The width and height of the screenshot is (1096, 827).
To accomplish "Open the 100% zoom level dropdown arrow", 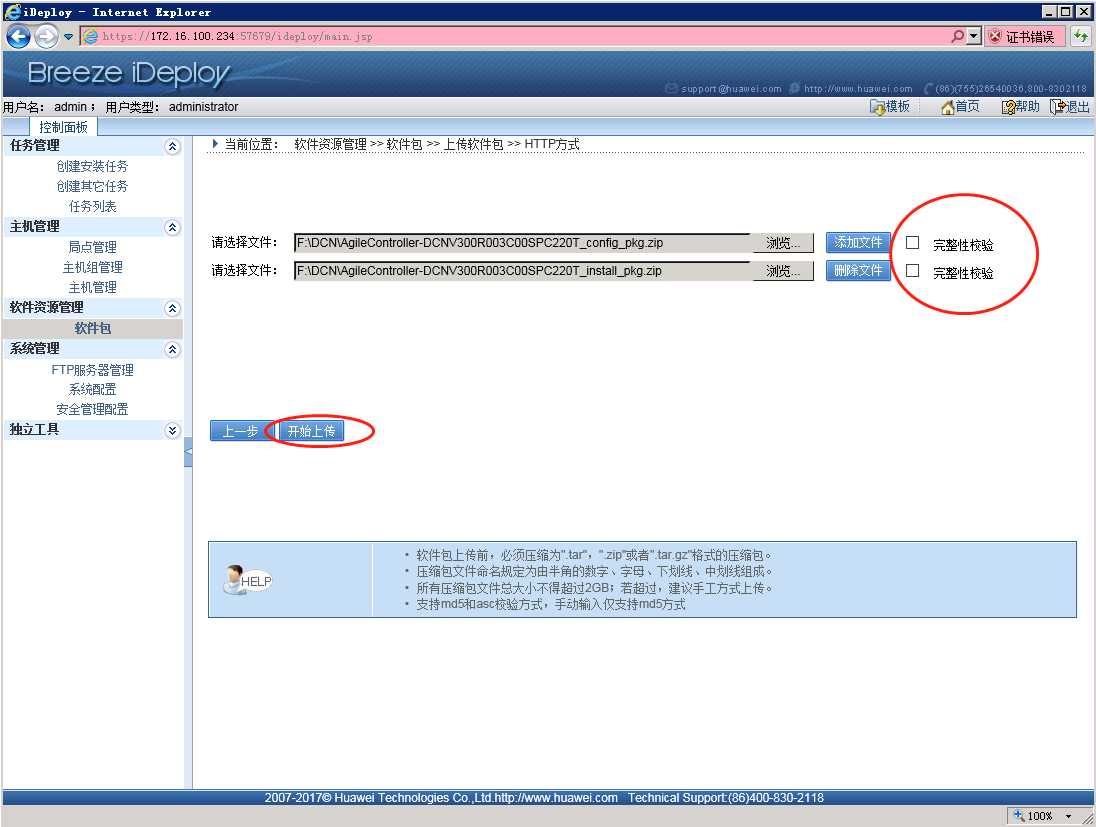I will point(1068,816).
